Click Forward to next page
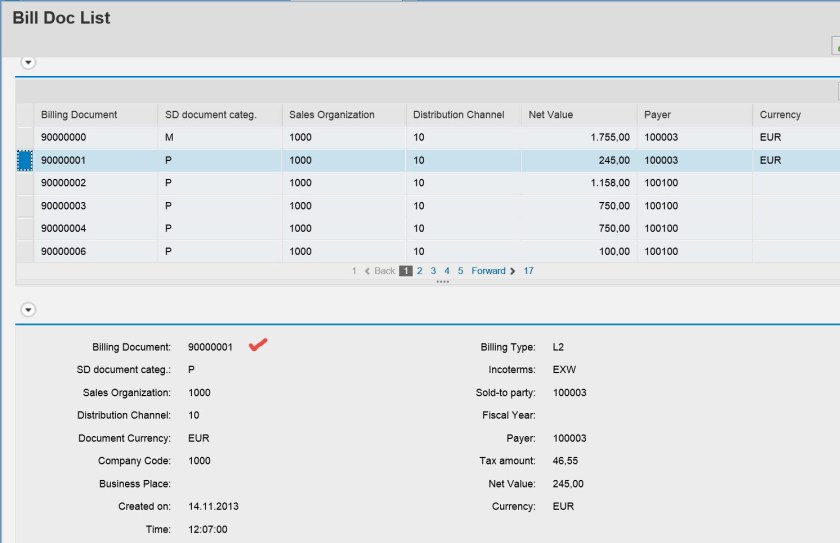The height and width of the screenshot is (543, 840). [x=488, y=271]
